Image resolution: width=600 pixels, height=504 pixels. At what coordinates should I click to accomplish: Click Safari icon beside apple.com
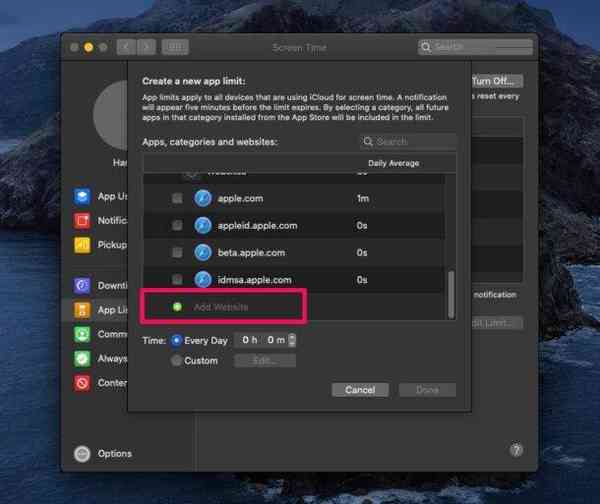pos(203,198)
